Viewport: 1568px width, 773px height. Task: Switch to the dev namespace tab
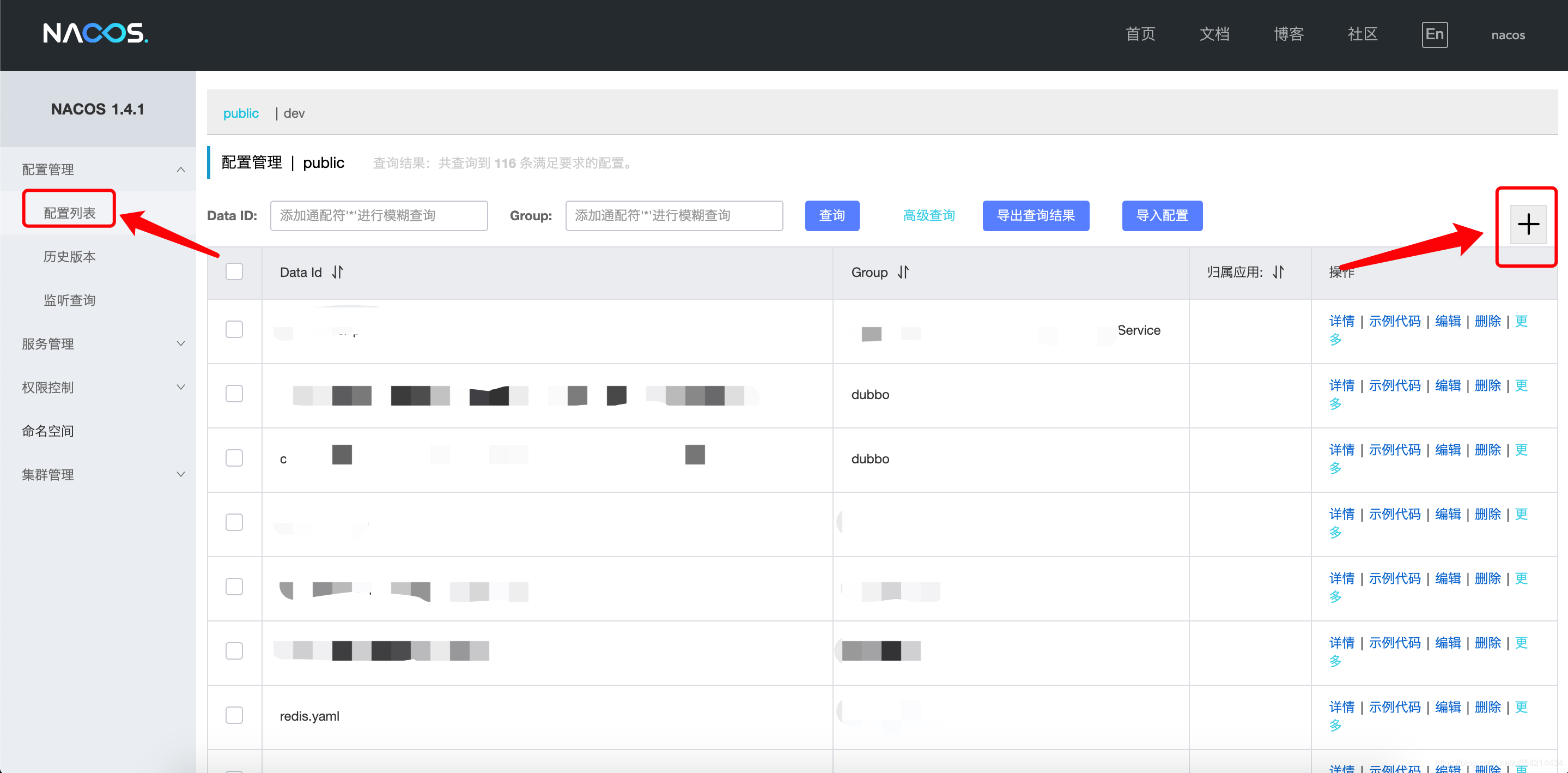(x=294, y=113)
